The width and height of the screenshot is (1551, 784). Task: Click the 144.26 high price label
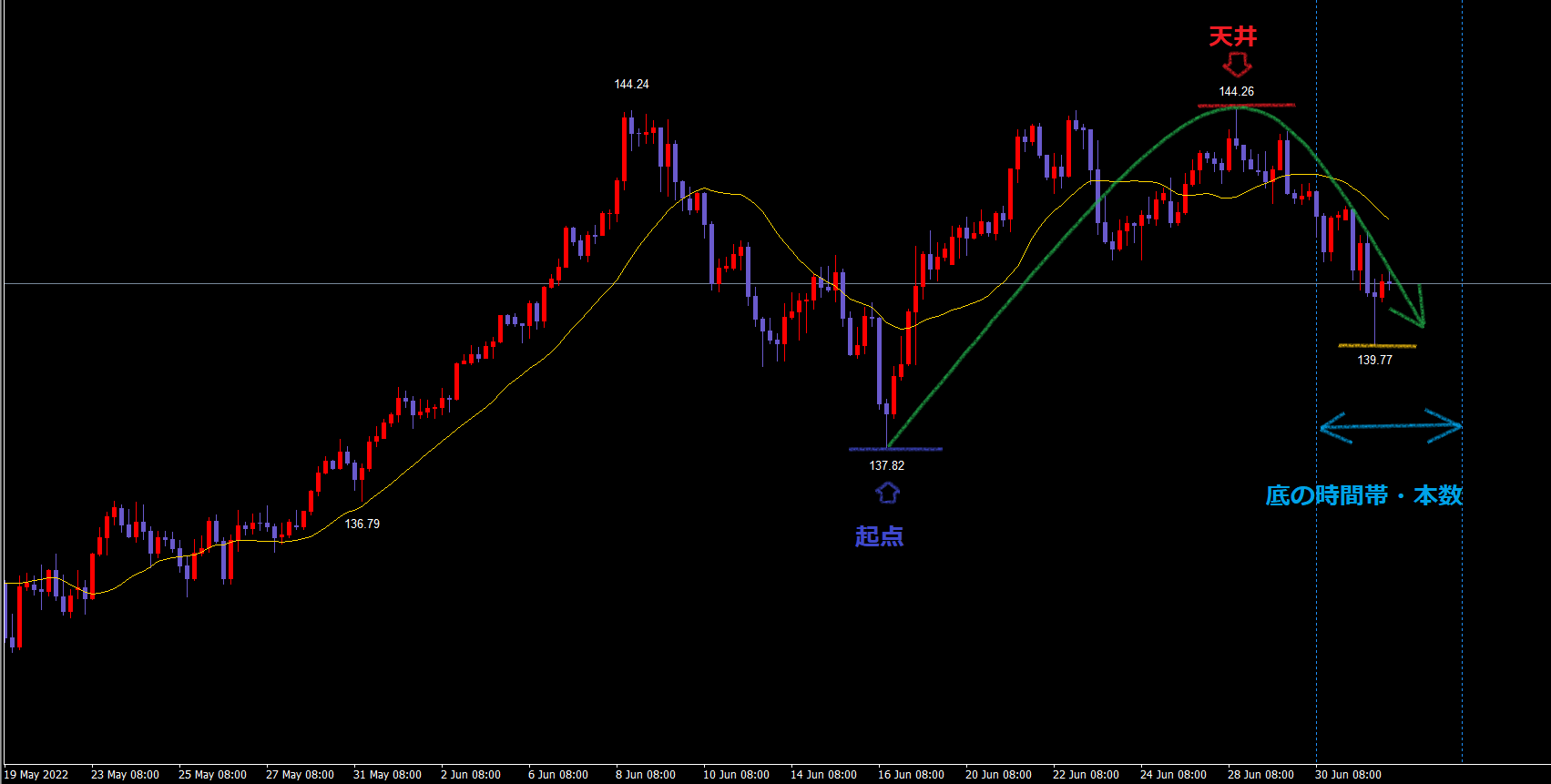click(1236, 91)
